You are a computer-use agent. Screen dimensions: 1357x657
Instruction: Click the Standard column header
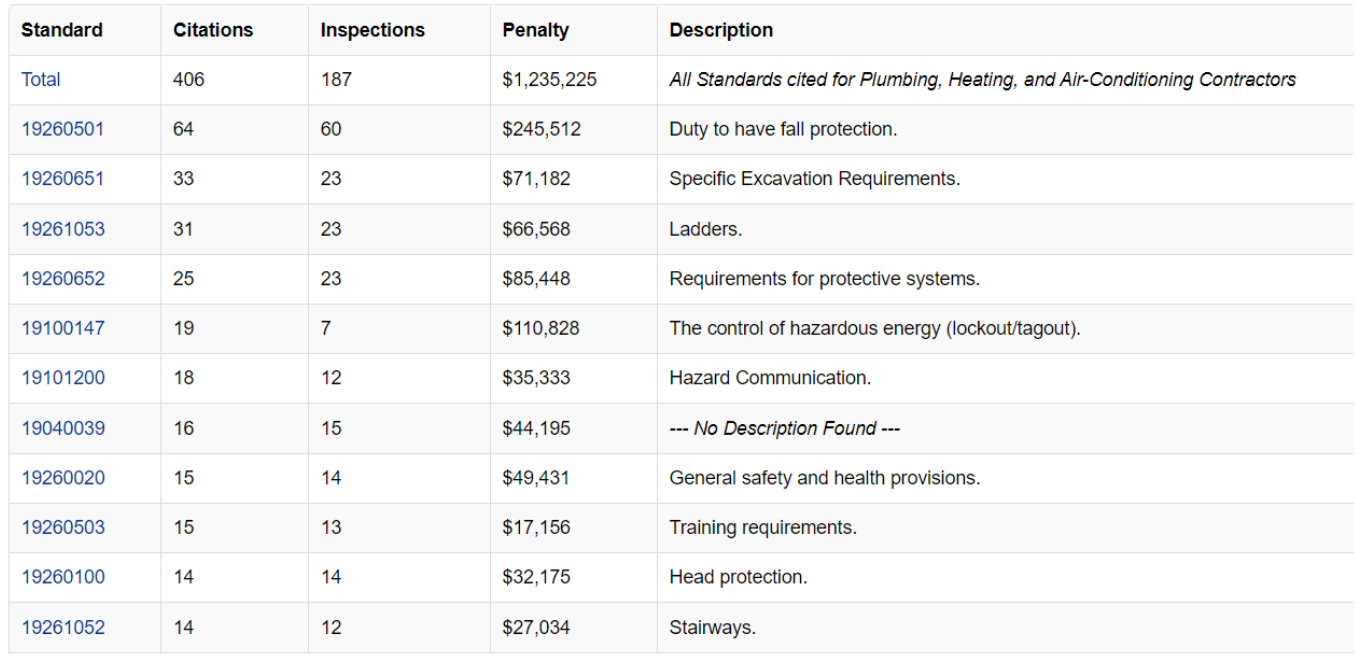tap(62, 30)
